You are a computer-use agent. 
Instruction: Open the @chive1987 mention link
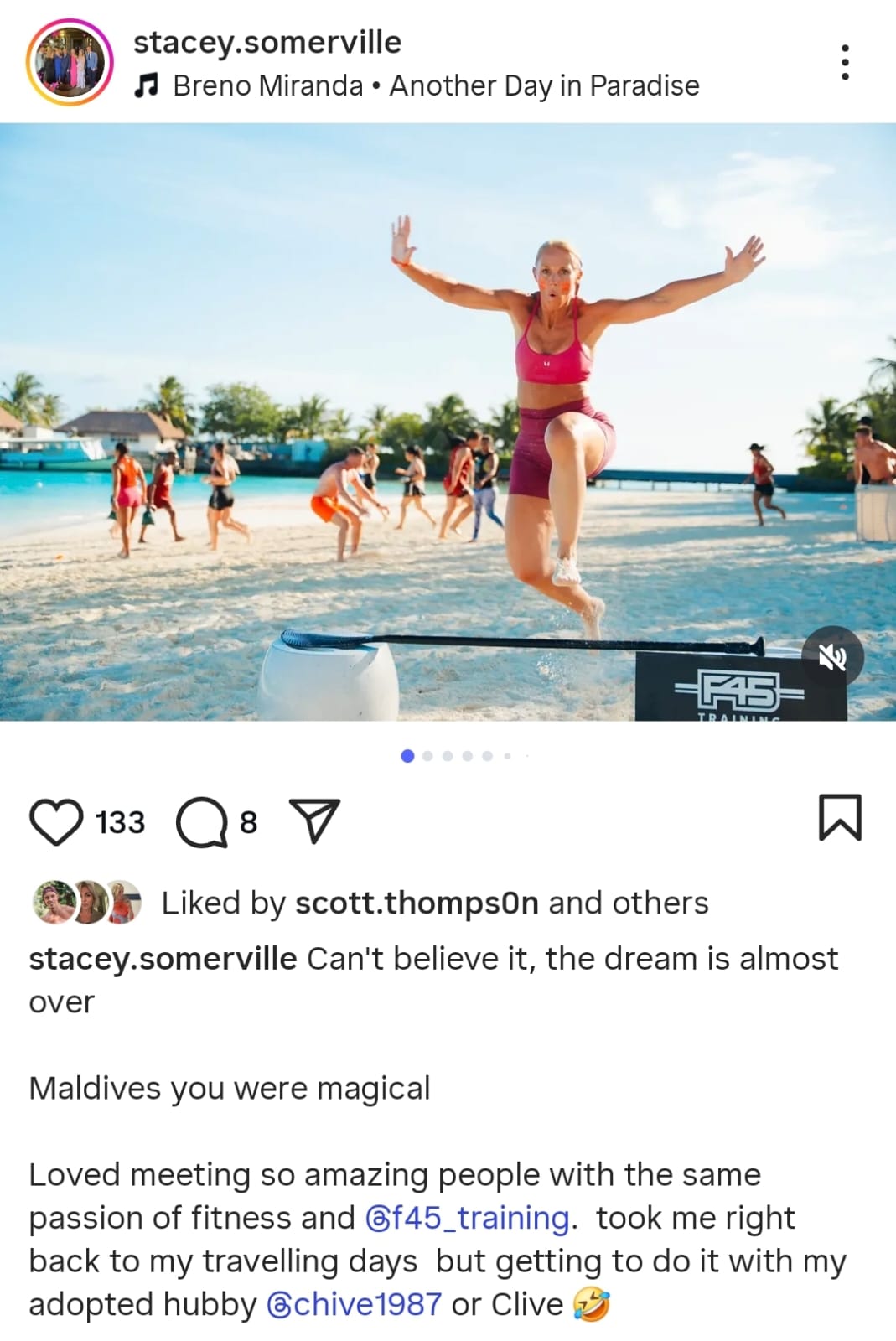(x=354, y=1304)
